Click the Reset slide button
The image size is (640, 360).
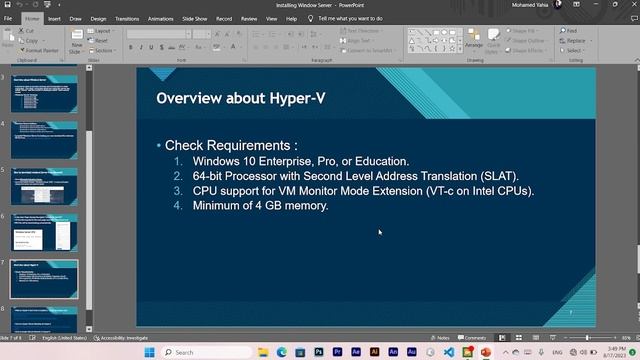tap(98, 41)
